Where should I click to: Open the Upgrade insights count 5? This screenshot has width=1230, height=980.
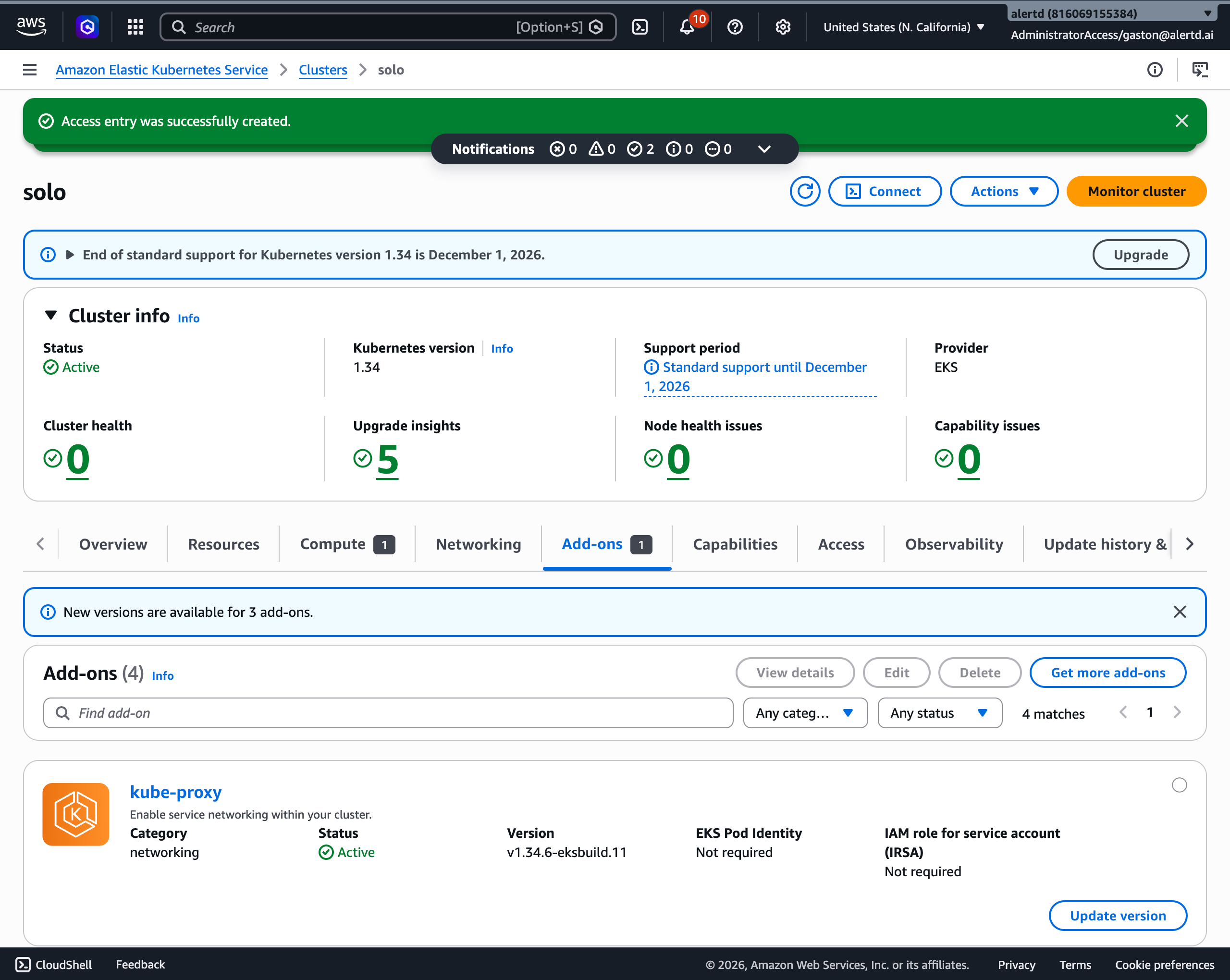(387, 459)
